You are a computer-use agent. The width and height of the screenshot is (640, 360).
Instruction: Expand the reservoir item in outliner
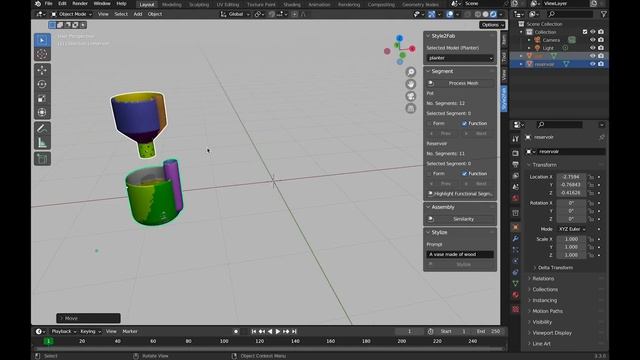coord(521,64)
